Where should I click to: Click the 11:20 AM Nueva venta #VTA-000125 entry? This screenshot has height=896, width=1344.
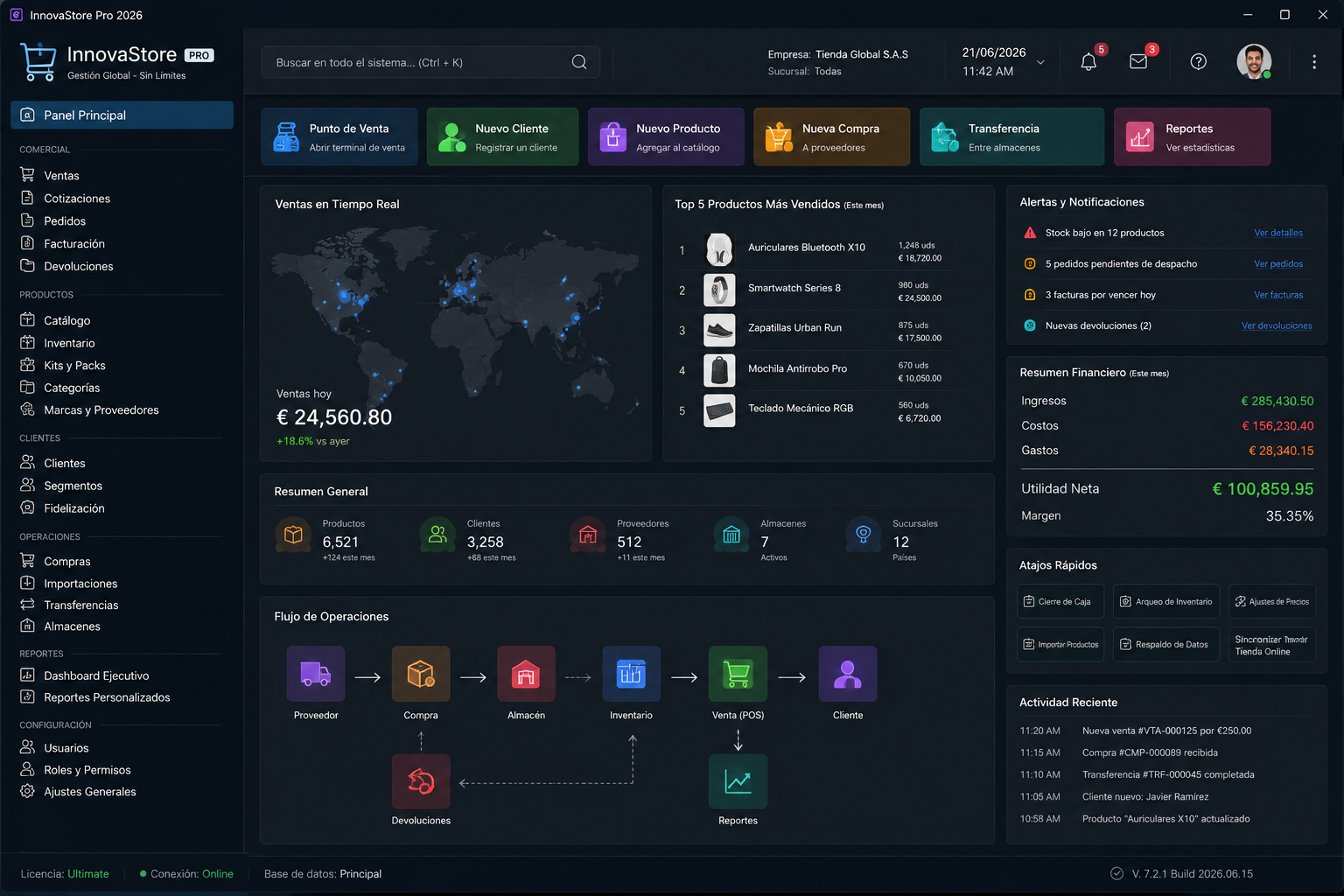tap(1166, 731)
